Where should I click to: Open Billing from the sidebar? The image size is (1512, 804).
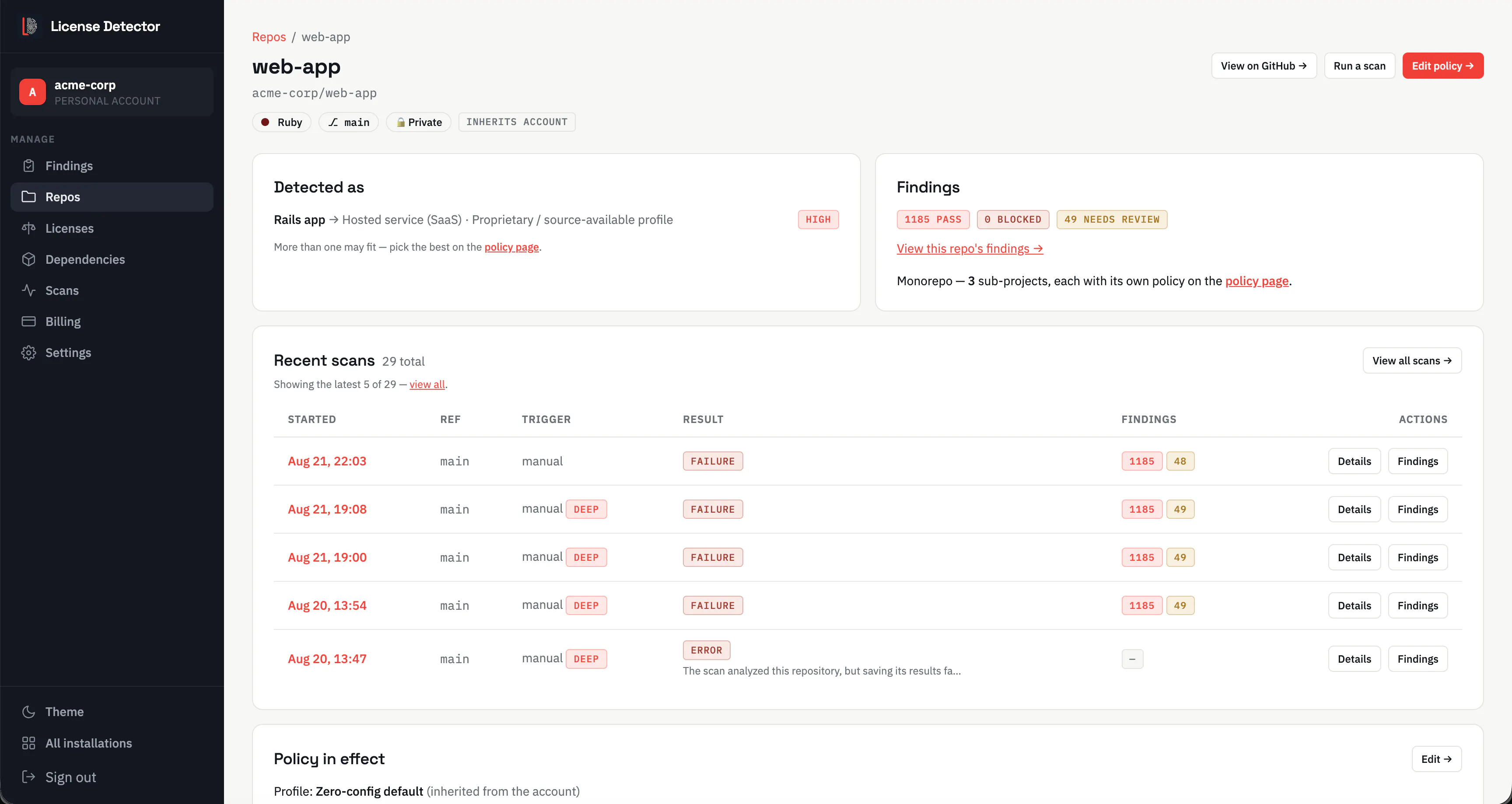coord(112,321)
